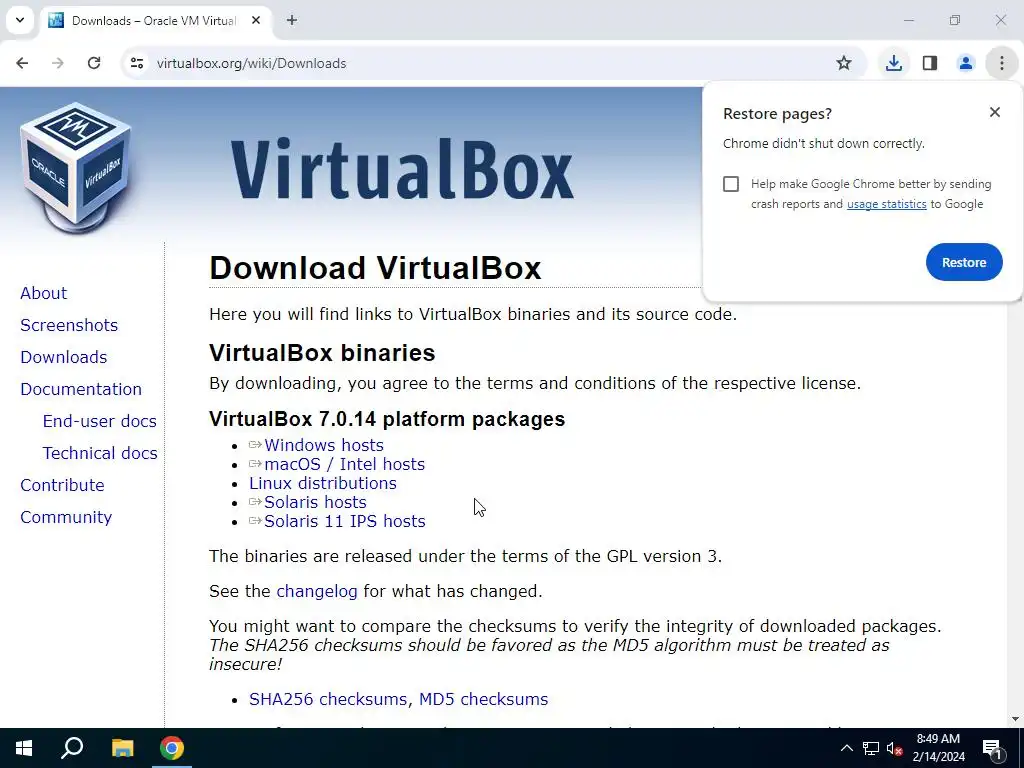Open the changelog link
1024x768 pixels.
click(x=317, y=591)
